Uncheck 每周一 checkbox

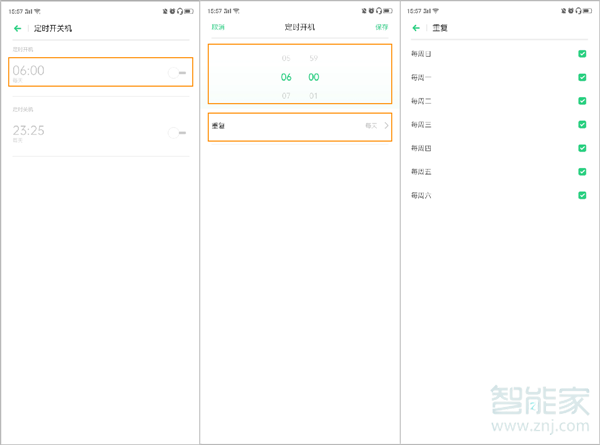[582, 77]
